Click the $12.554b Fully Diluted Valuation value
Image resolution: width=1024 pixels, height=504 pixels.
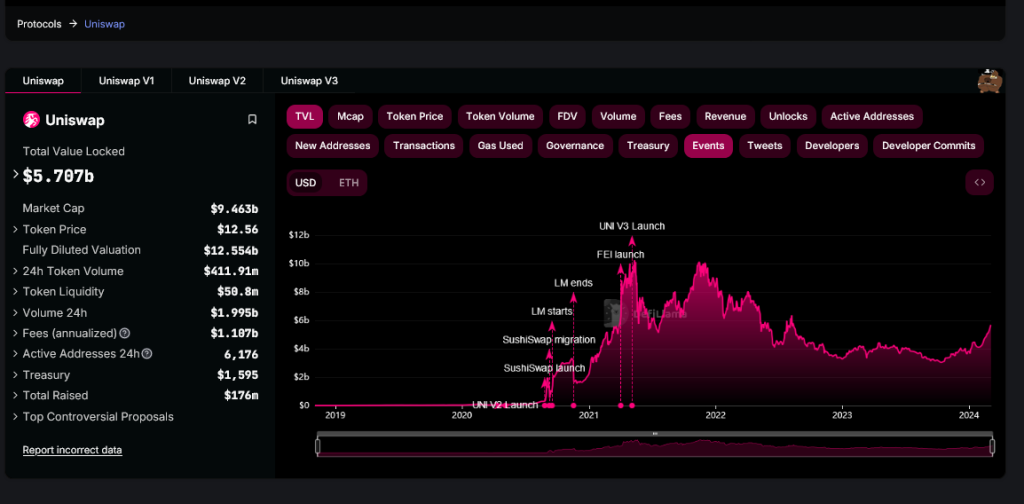pyautogui.click(x=231, y=251)
